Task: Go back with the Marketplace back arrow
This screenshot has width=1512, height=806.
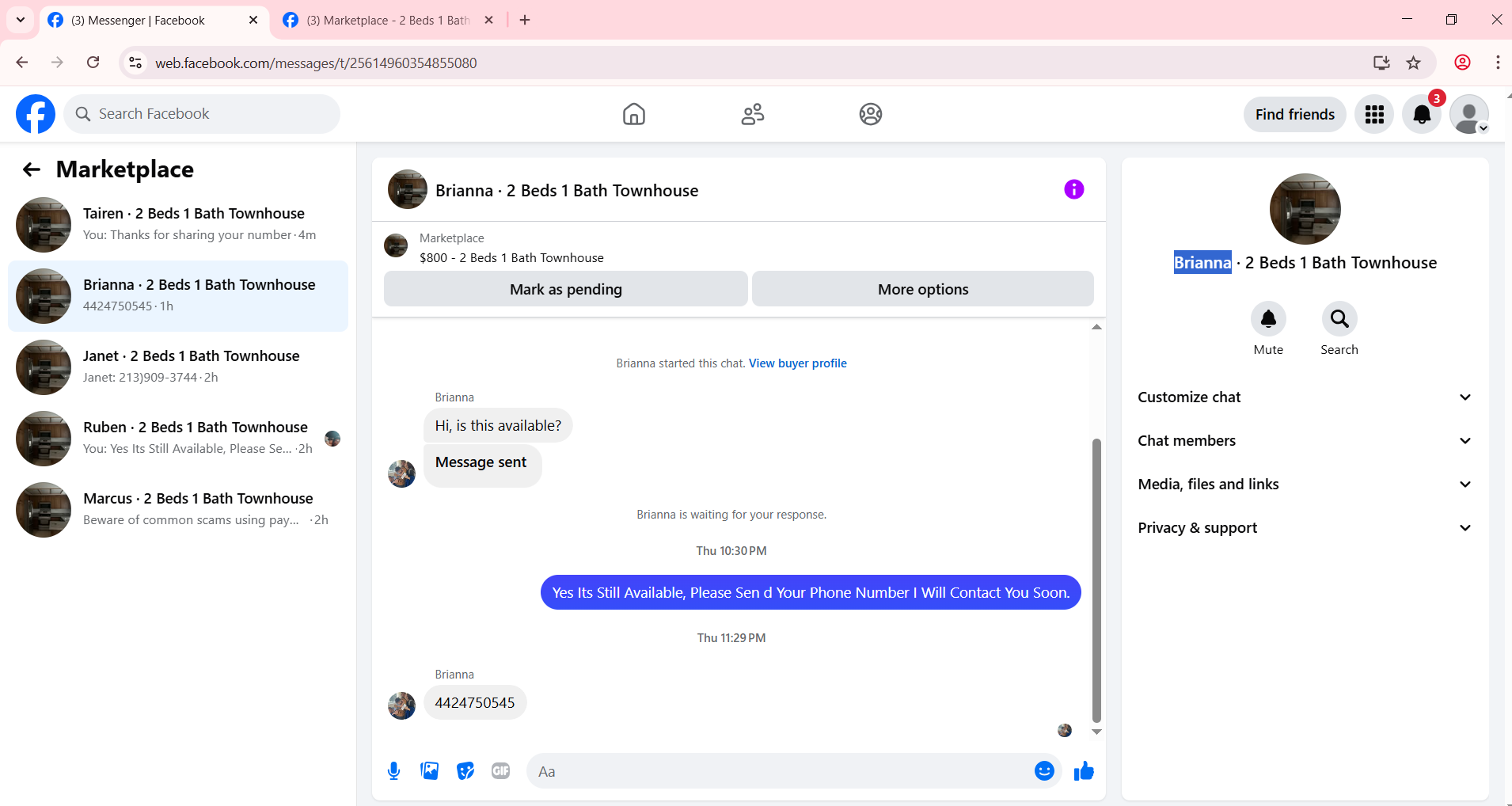Action: click(32, 169)
